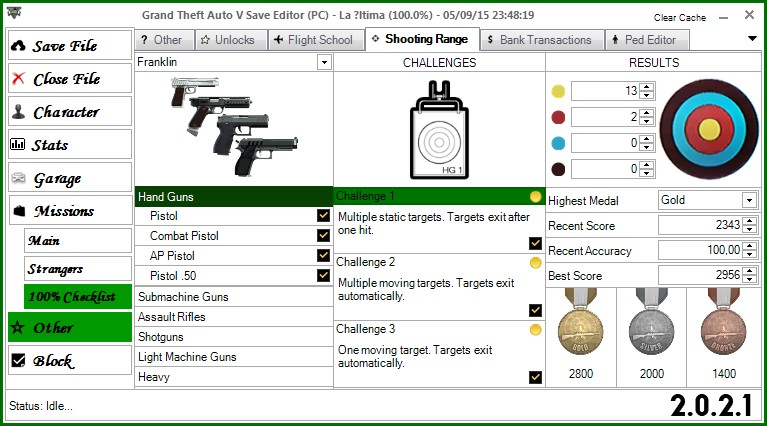The width and height of the screenshot is (767, 426).
Task: Toggle the Combat Pistol checkbox
Action: 323,235
